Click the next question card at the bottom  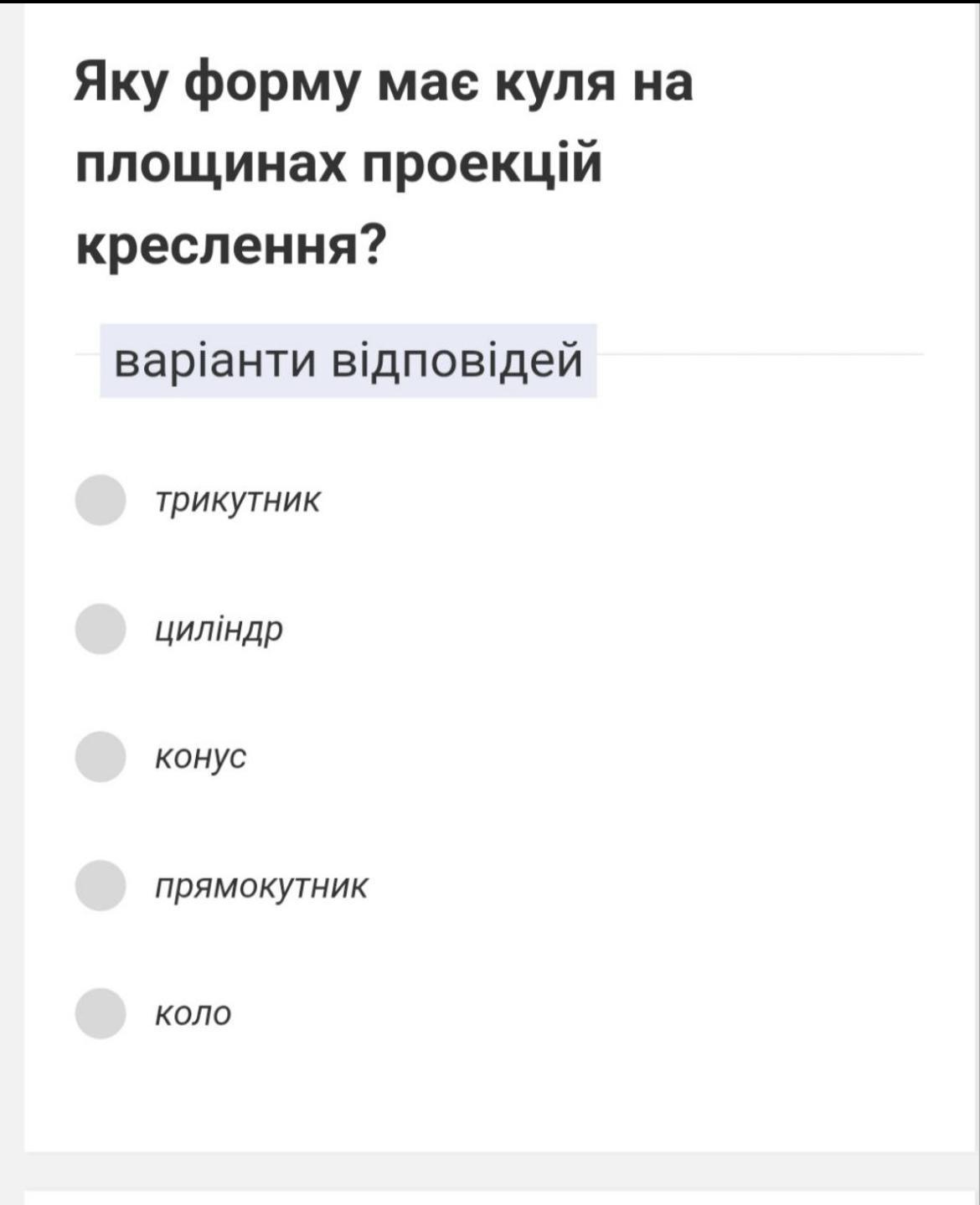tap(503, 1197)
